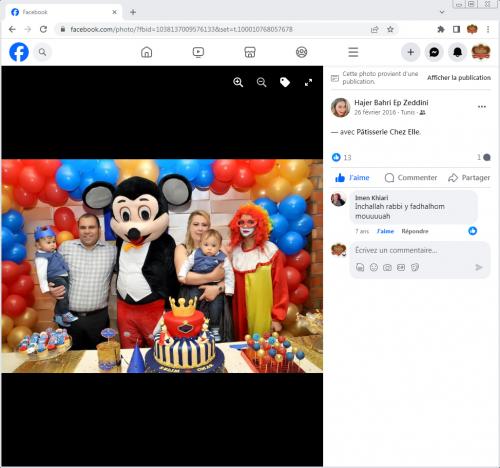Screen dimensions: 500x468
Task: Open the Chrome three-dot menu
Action: click(488, 29)
